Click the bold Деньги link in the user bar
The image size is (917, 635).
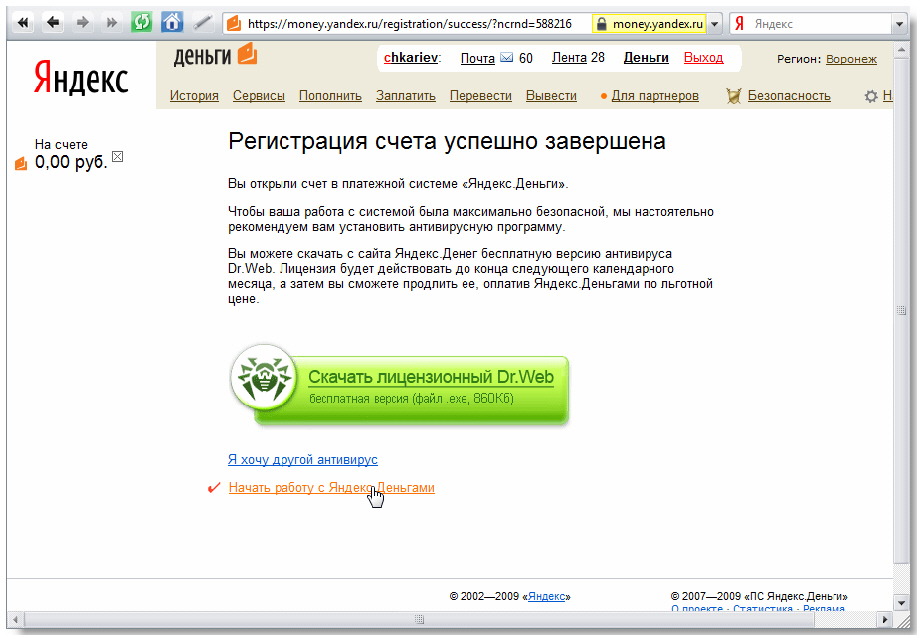click(646, 58)
